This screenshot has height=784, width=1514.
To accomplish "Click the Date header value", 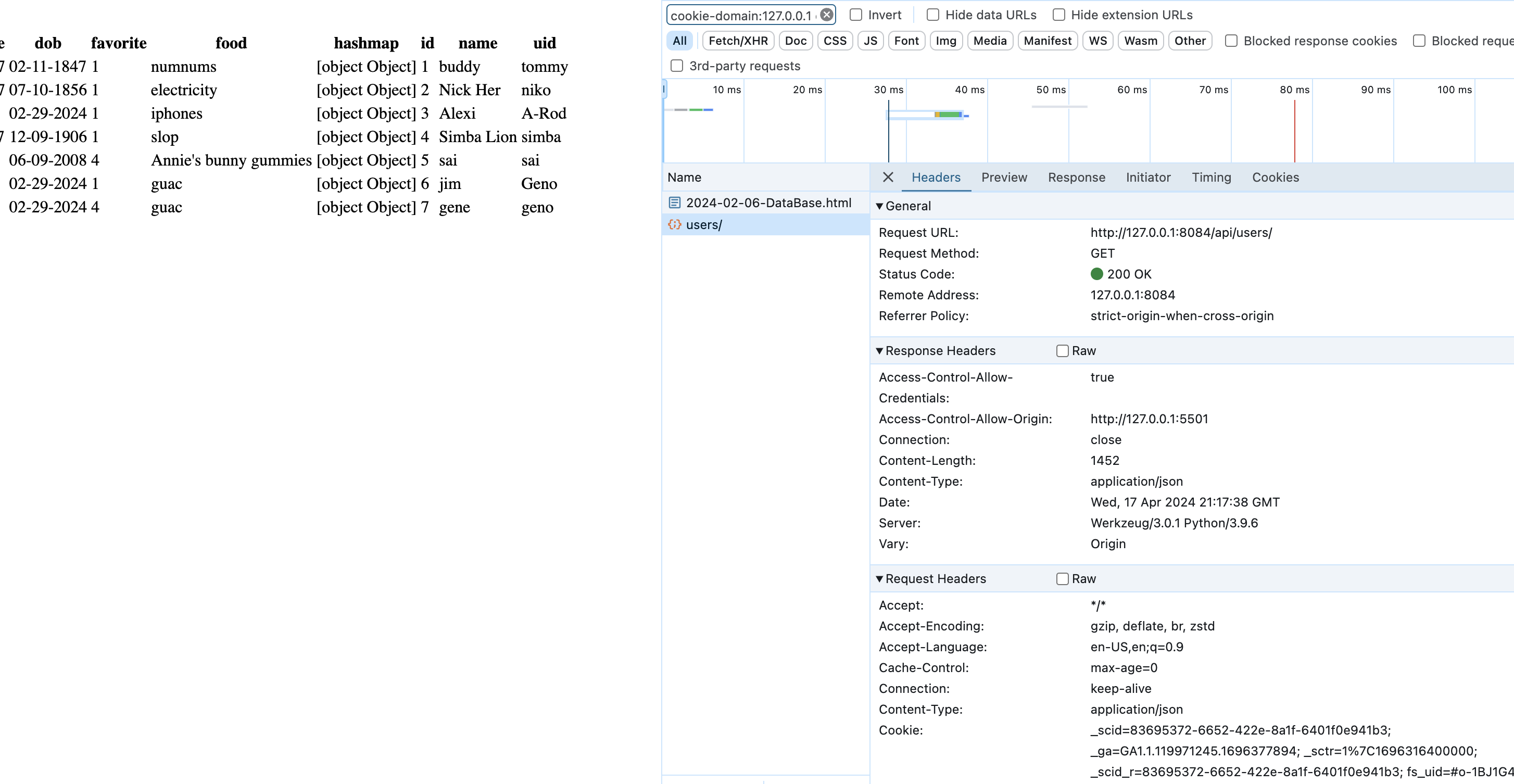I will coord(1185,502).
